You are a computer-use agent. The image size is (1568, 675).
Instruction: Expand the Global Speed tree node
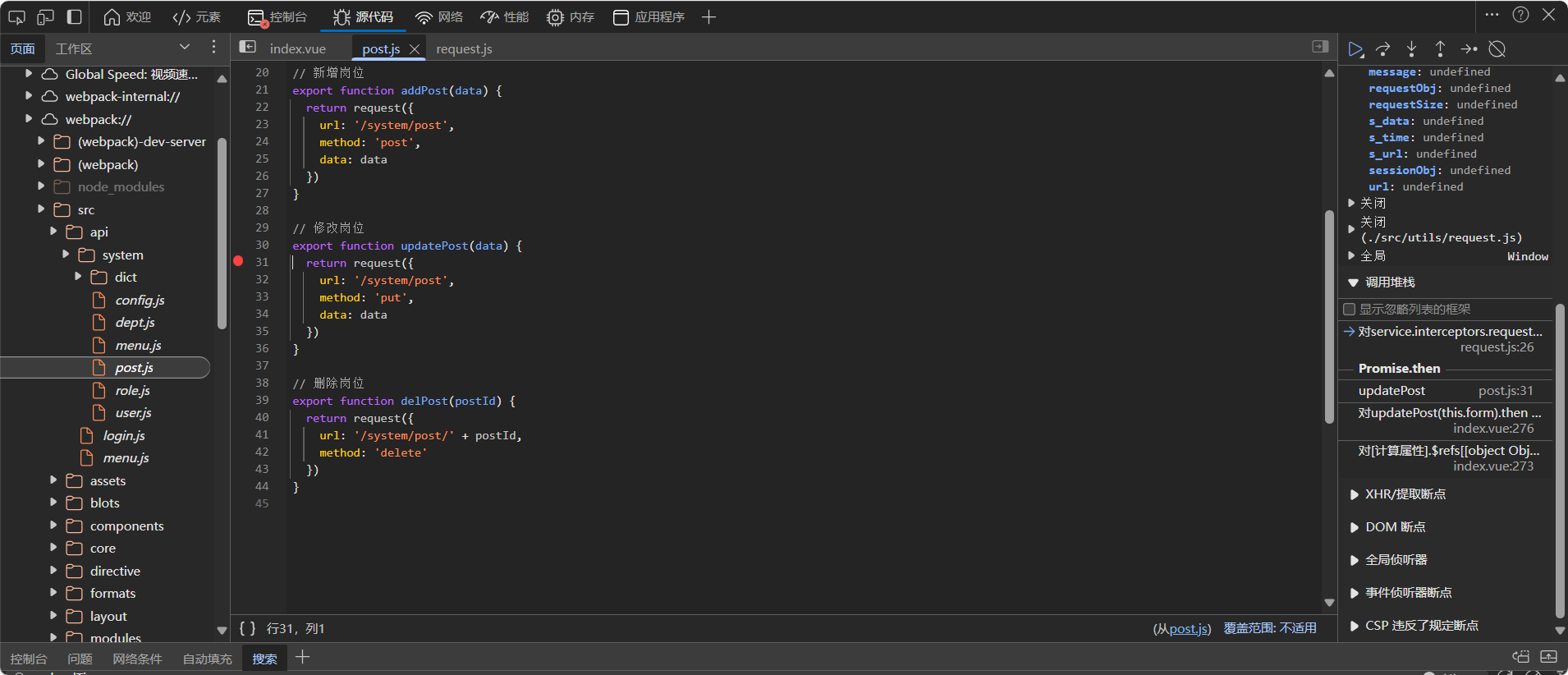pos(29,74)
